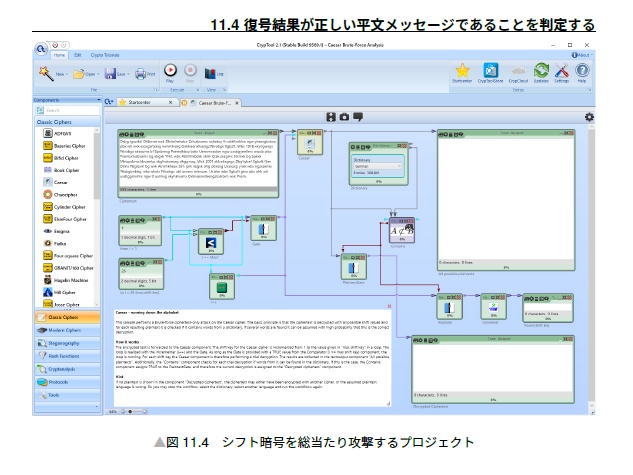The width and height of the screenshot is (633, 475).
Task: Select Cylinder Cipher component
Action: point(65,207)
